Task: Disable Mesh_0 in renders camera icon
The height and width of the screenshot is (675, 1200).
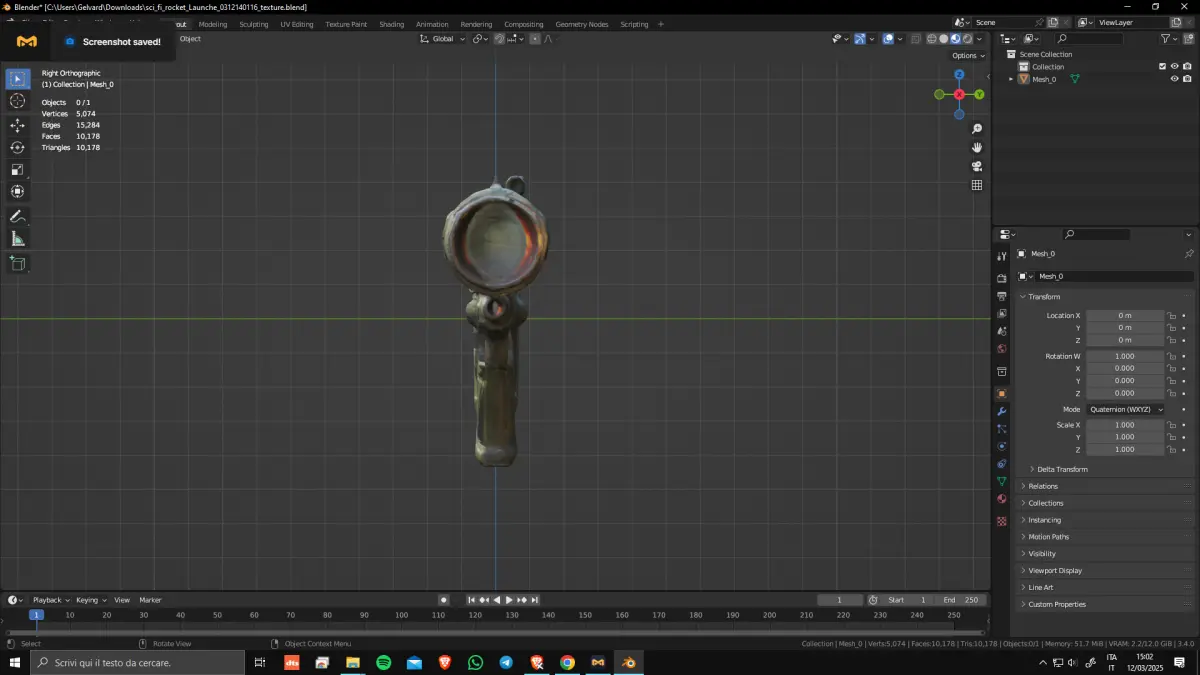Action: coord(1187,79)
